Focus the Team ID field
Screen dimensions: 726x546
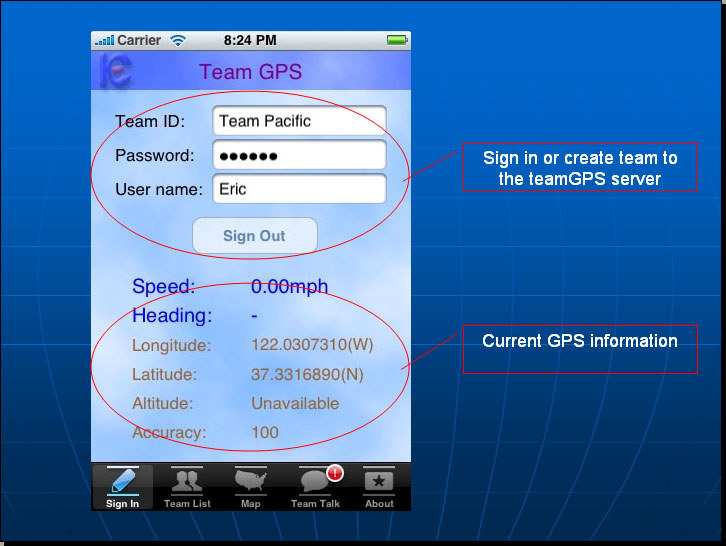point(299,121)
